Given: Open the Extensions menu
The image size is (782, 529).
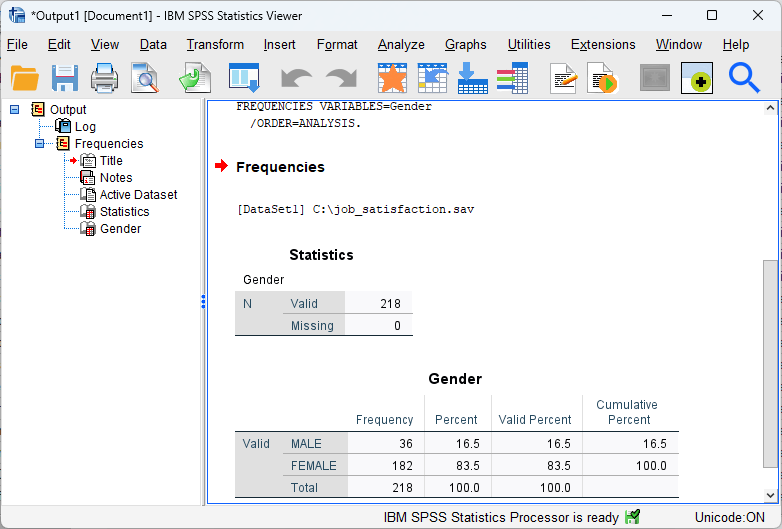Looking at the screenshot, I should click(603, 44).
